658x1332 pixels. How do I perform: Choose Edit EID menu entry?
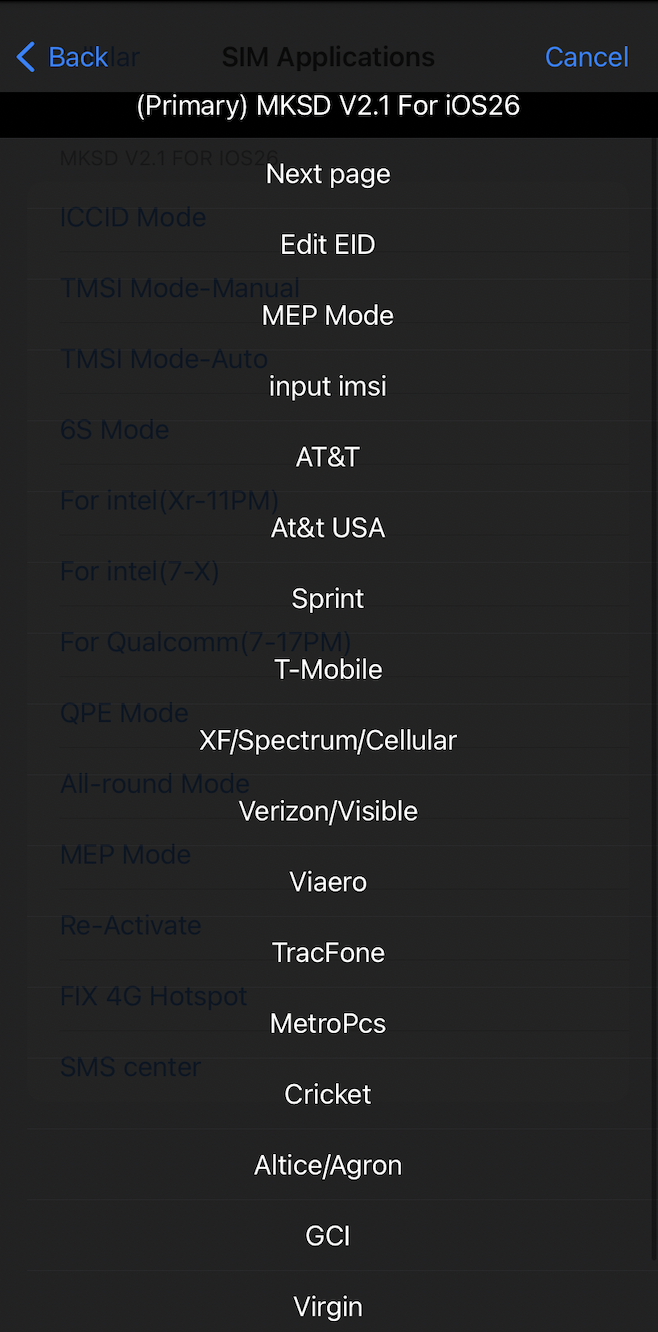pyautogui.click(x=328, y=245)
